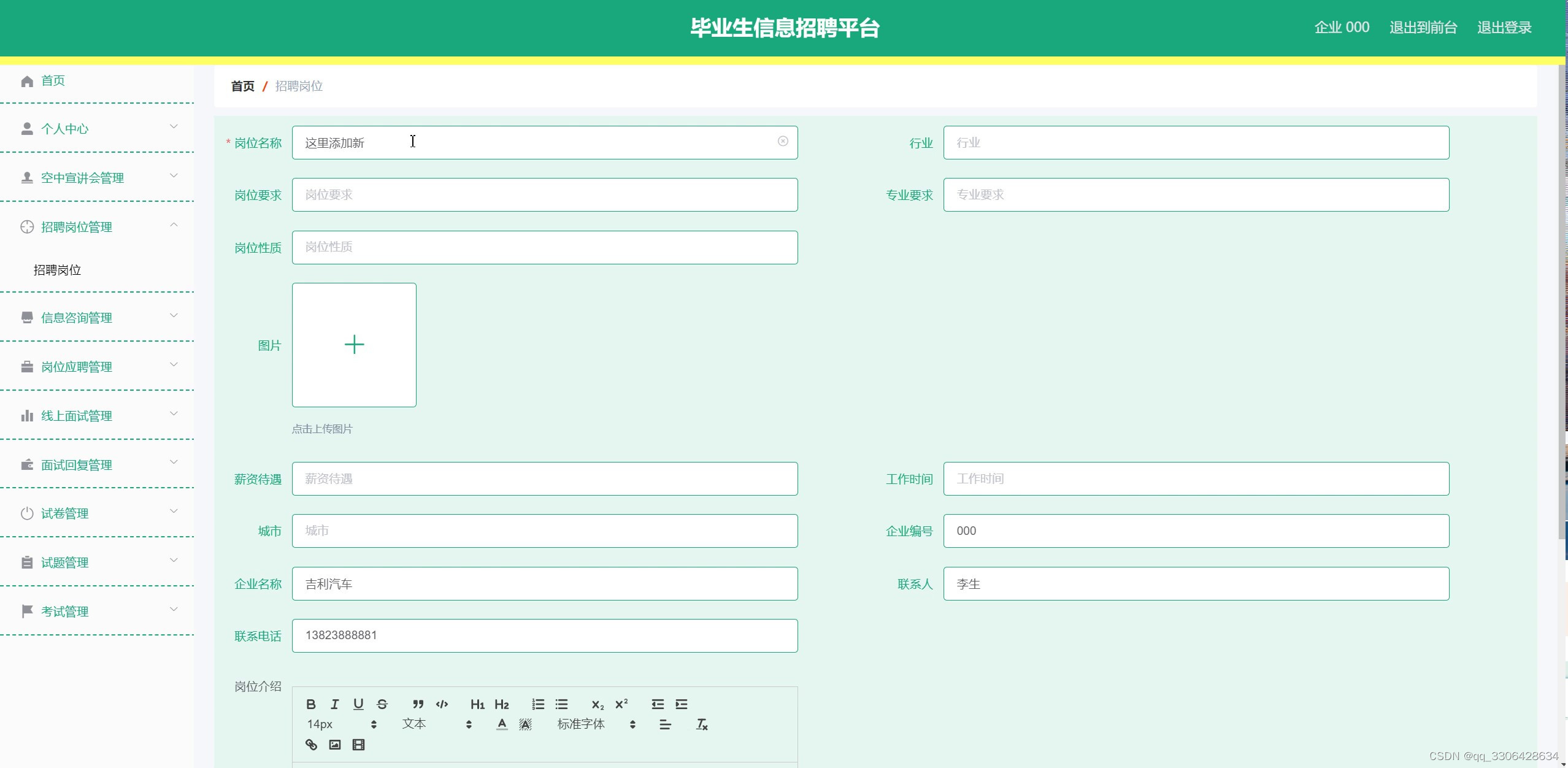
Task: Open the text background color picker
Action: point(526,724)
